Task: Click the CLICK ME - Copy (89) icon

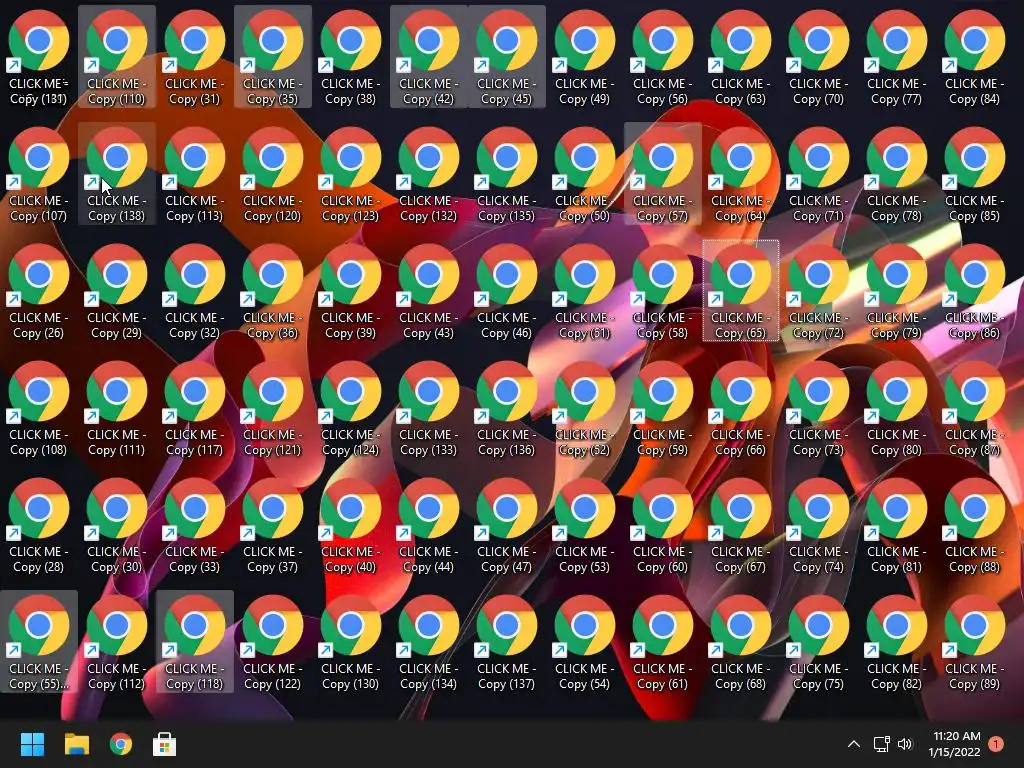Action: pyautogui.click(x=974, y=641)
